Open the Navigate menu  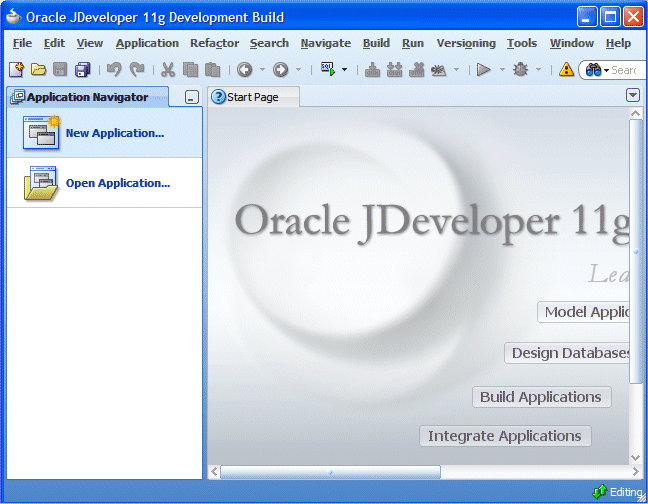(x=326, y=43)
